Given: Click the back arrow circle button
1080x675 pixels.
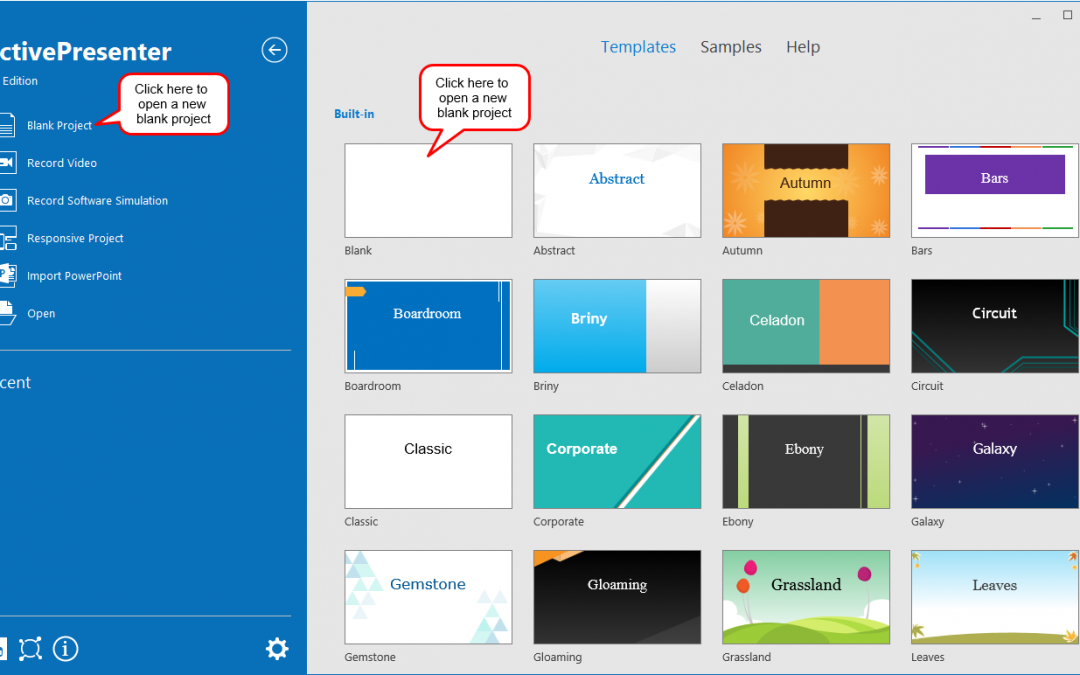Looking at the screenshot, I should click(274, 50).
